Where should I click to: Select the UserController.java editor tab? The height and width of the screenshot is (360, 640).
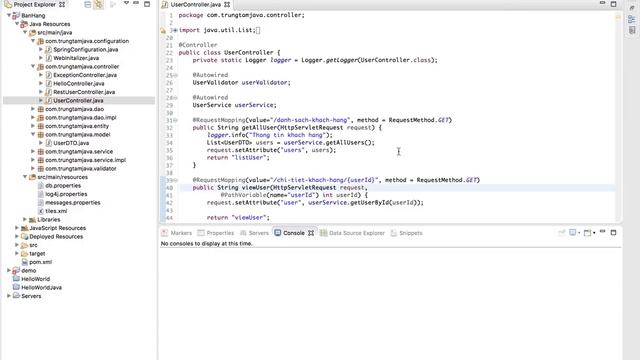coord(196,4)
